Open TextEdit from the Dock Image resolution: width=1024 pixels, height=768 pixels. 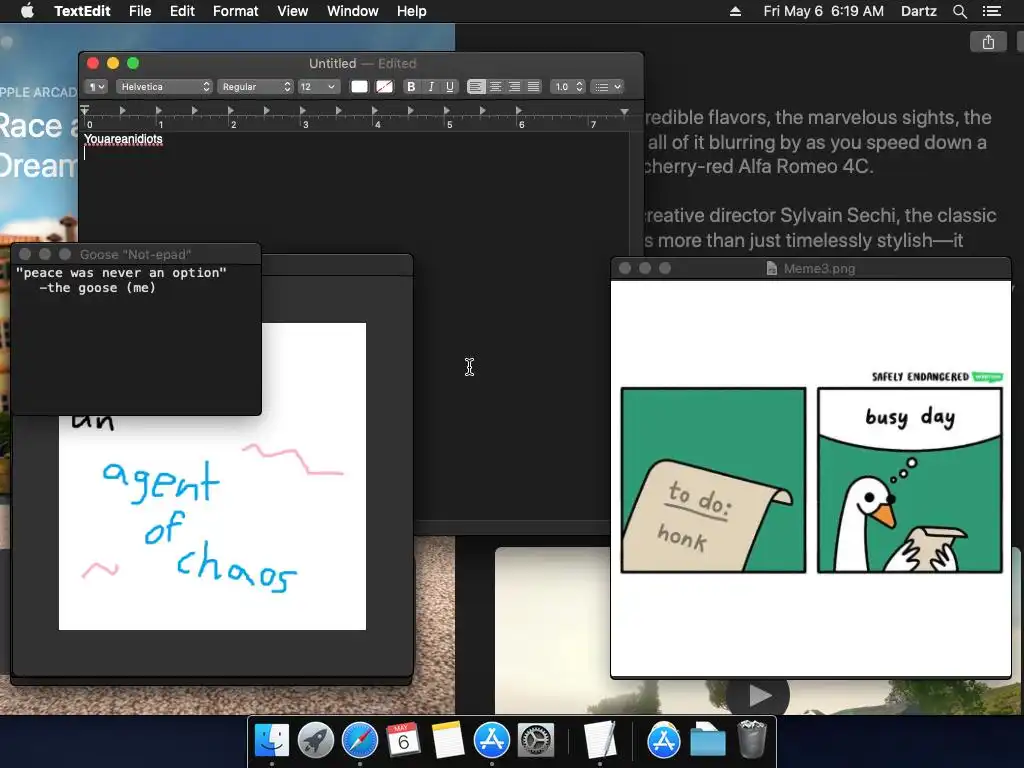pos(600,741)
